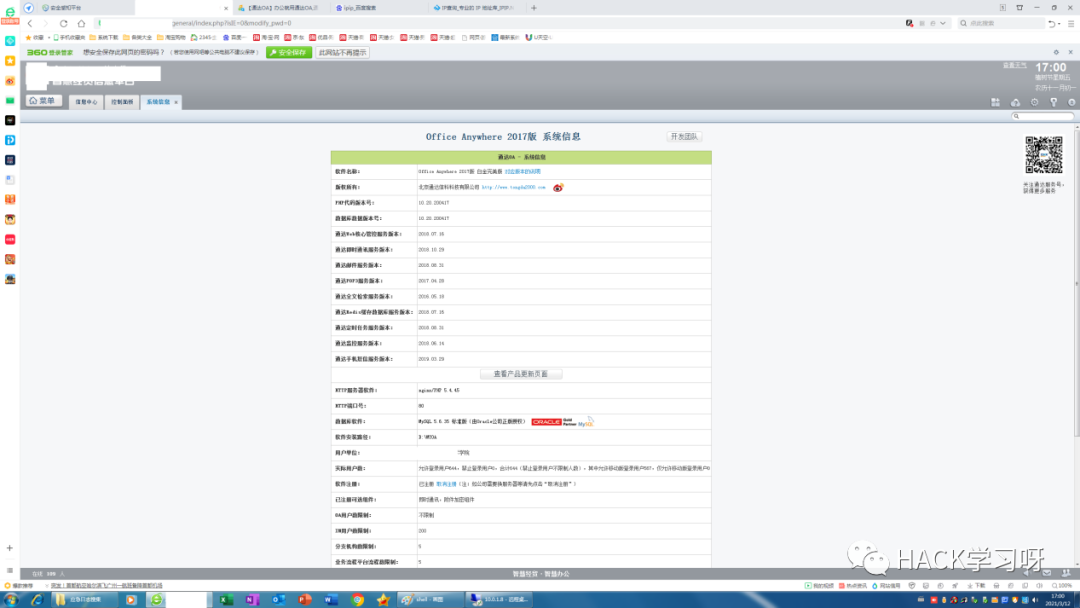The width and height of the screenshot is (1080, 608).
Task: Open OneNote from the taskbar
Action: click(252, 600)
